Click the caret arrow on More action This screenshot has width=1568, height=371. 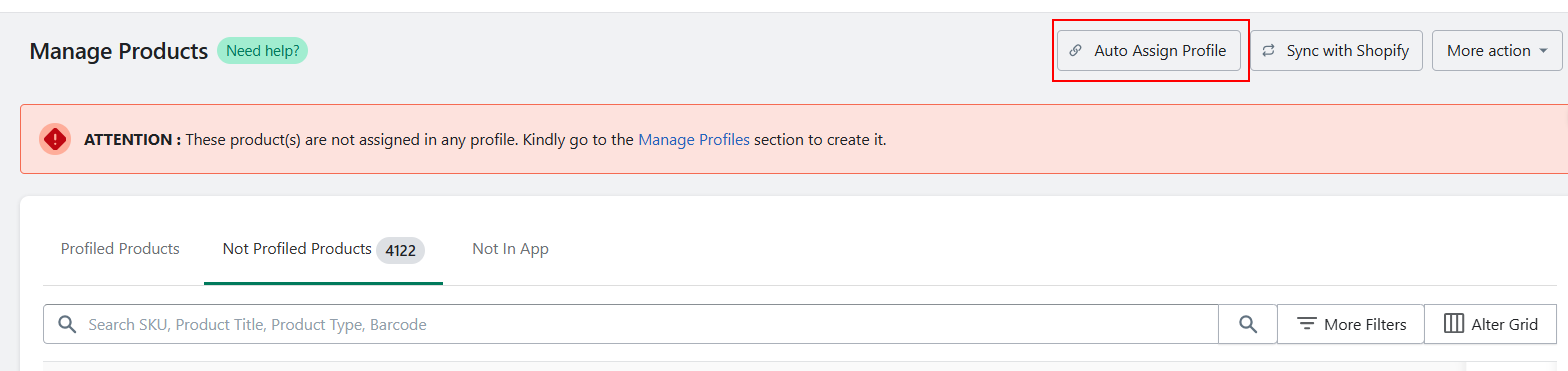[1544, 51]
